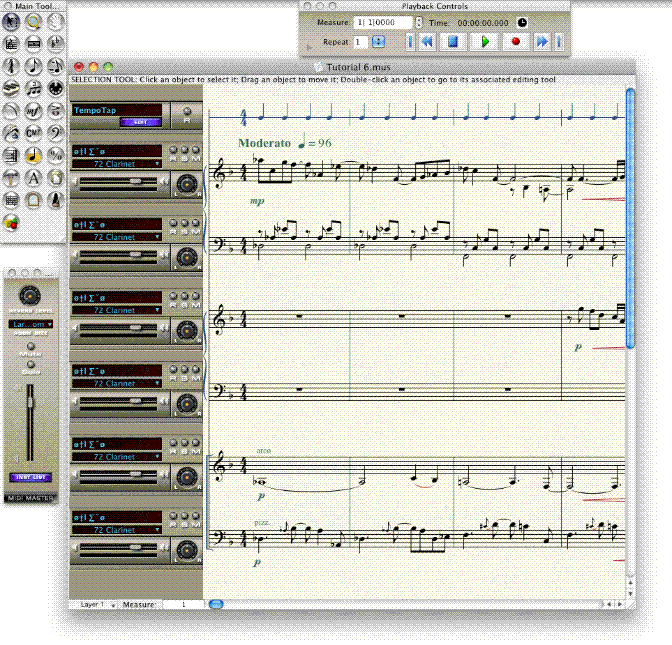Pick the Expression tool marked mf
The image size is (672, 645).
click(33, 110)
